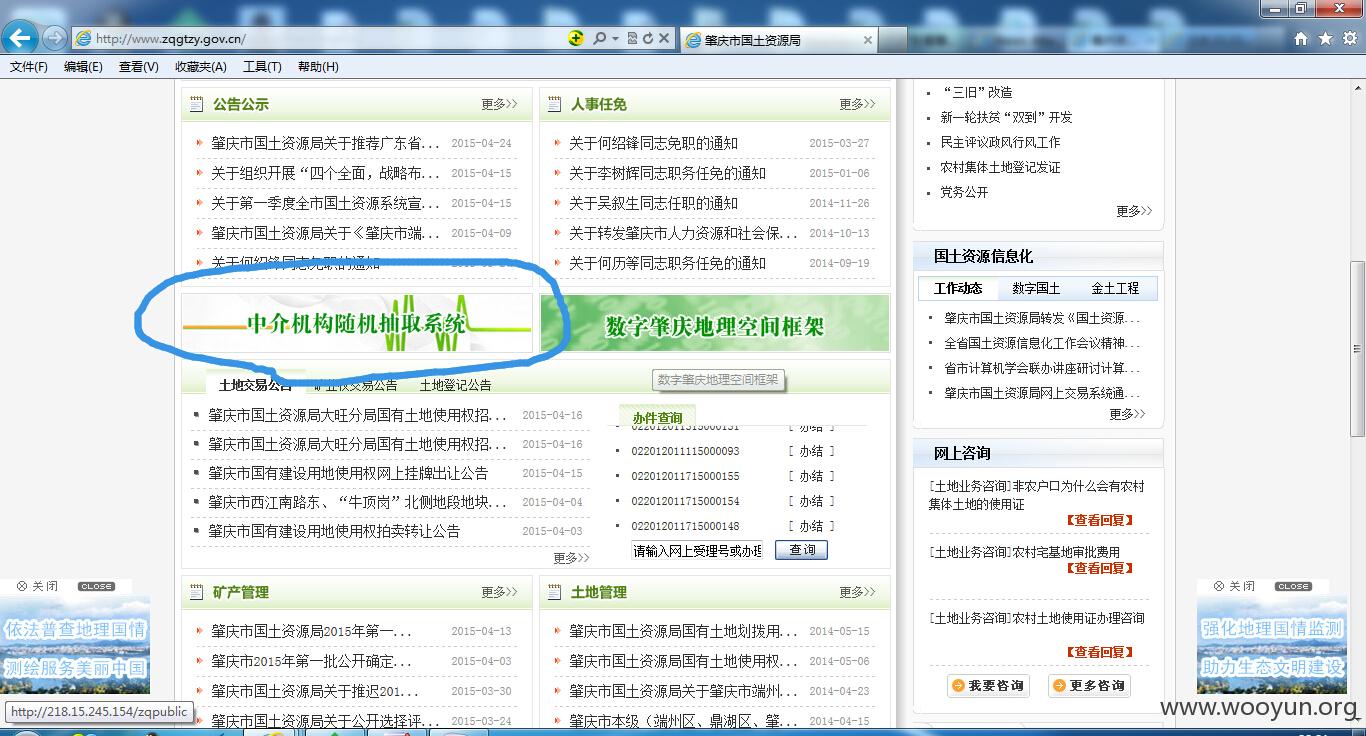The image size is (1366, 736).
Task: Open 查看回复 under 非农户口 land question
Action: pos(1099,520)
